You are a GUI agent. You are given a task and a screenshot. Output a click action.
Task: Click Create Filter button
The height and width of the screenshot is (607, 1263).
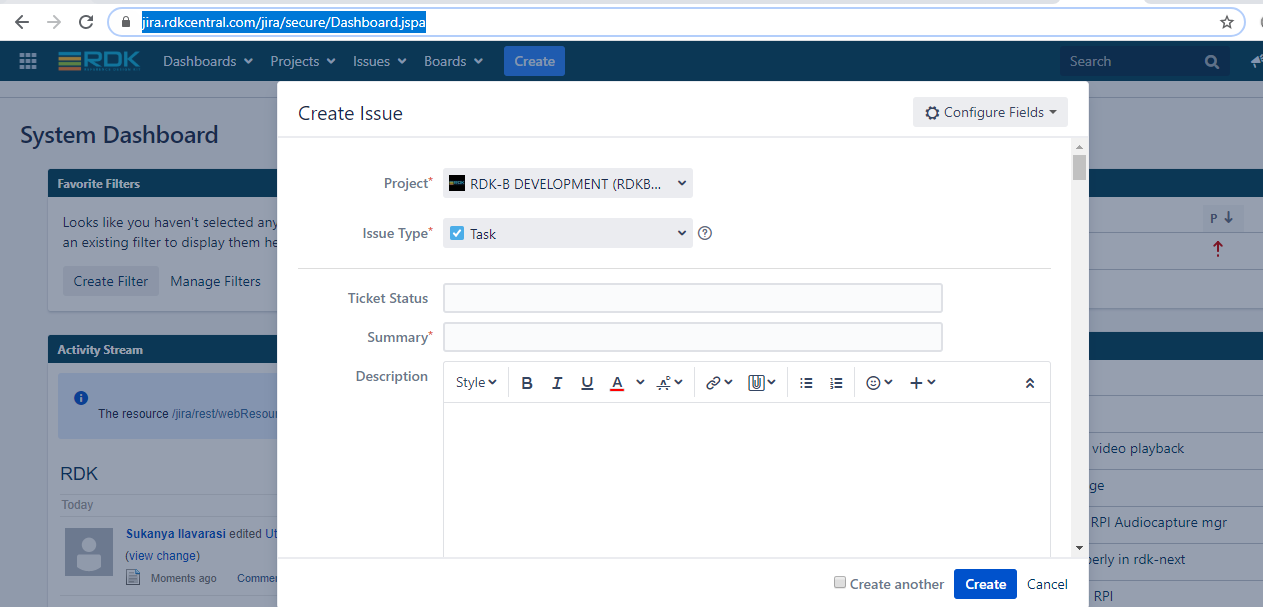(x=111, y=281)
